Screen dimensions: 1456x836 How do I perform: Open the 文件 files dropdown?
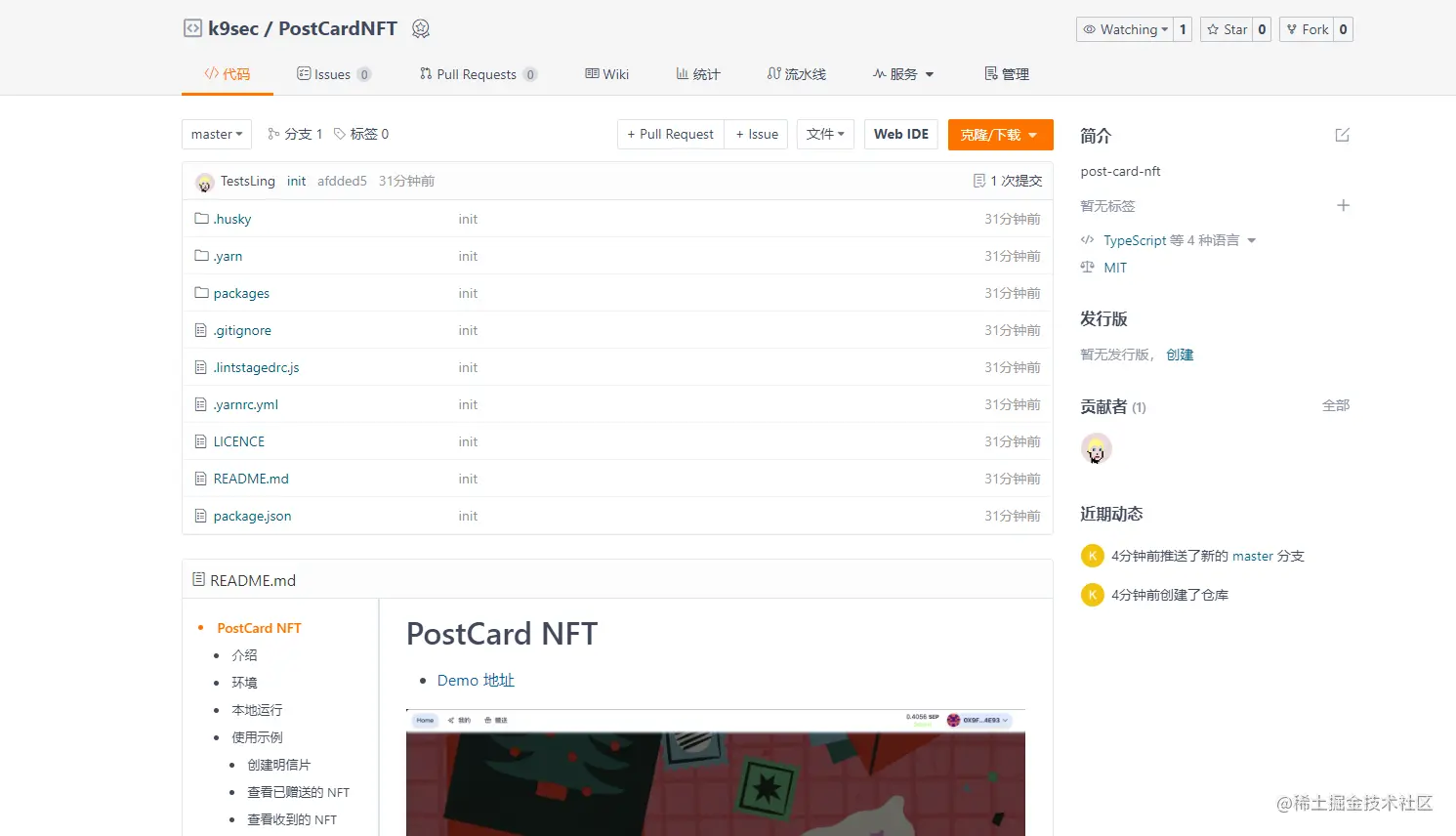[x=825, y=134]
